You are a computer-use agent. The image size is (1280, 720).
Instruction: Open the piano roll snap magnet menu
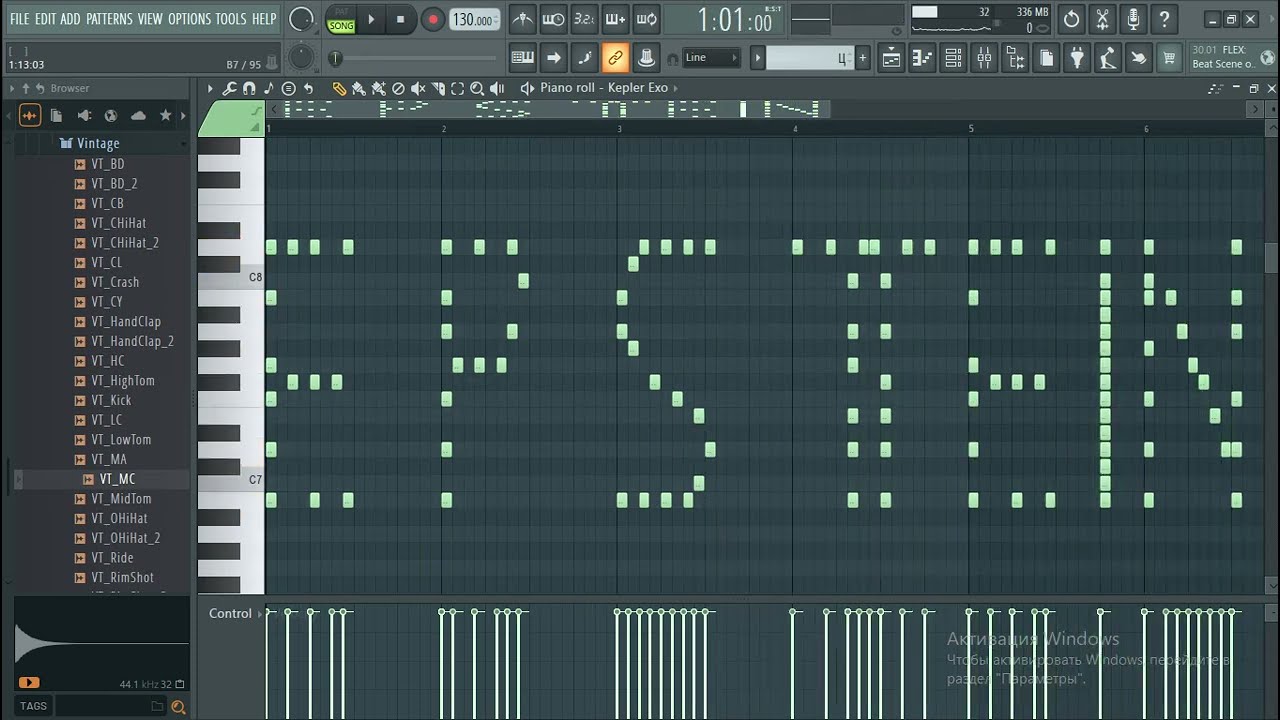(x=249, y=88)
